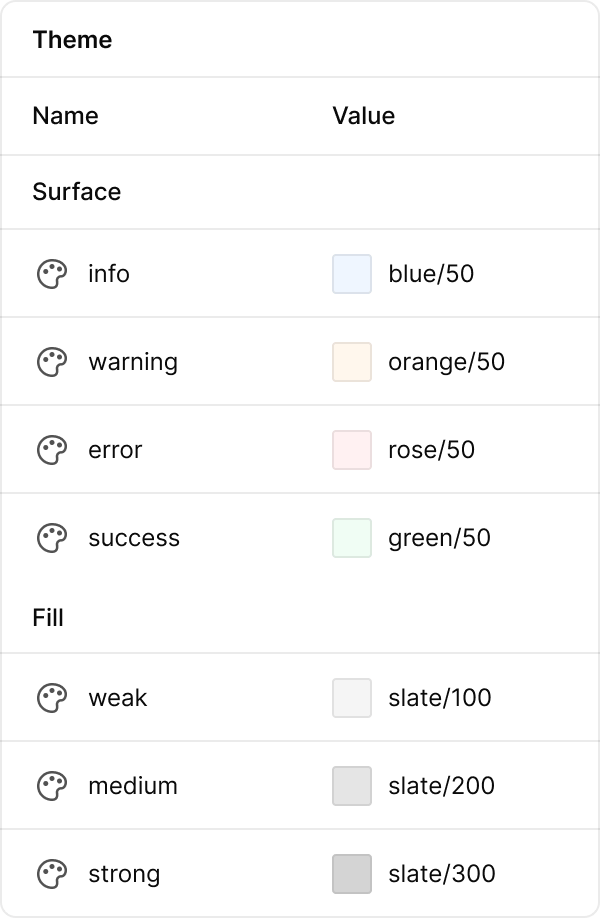Screen dimensions: 600x918
Task: Click the palette icon beside weak
Action: (x=51, y=698)
